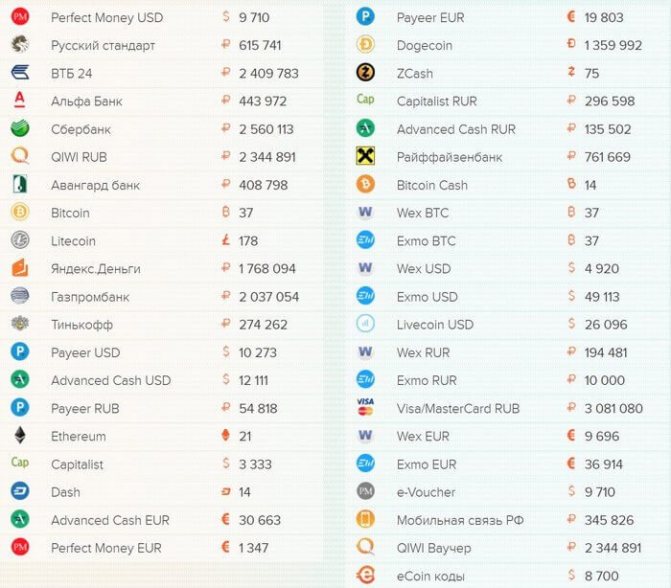Click the Сбербанк green logo icon
Image resolution: width=671 pixels, height=588 pixels.
(20, 129)
